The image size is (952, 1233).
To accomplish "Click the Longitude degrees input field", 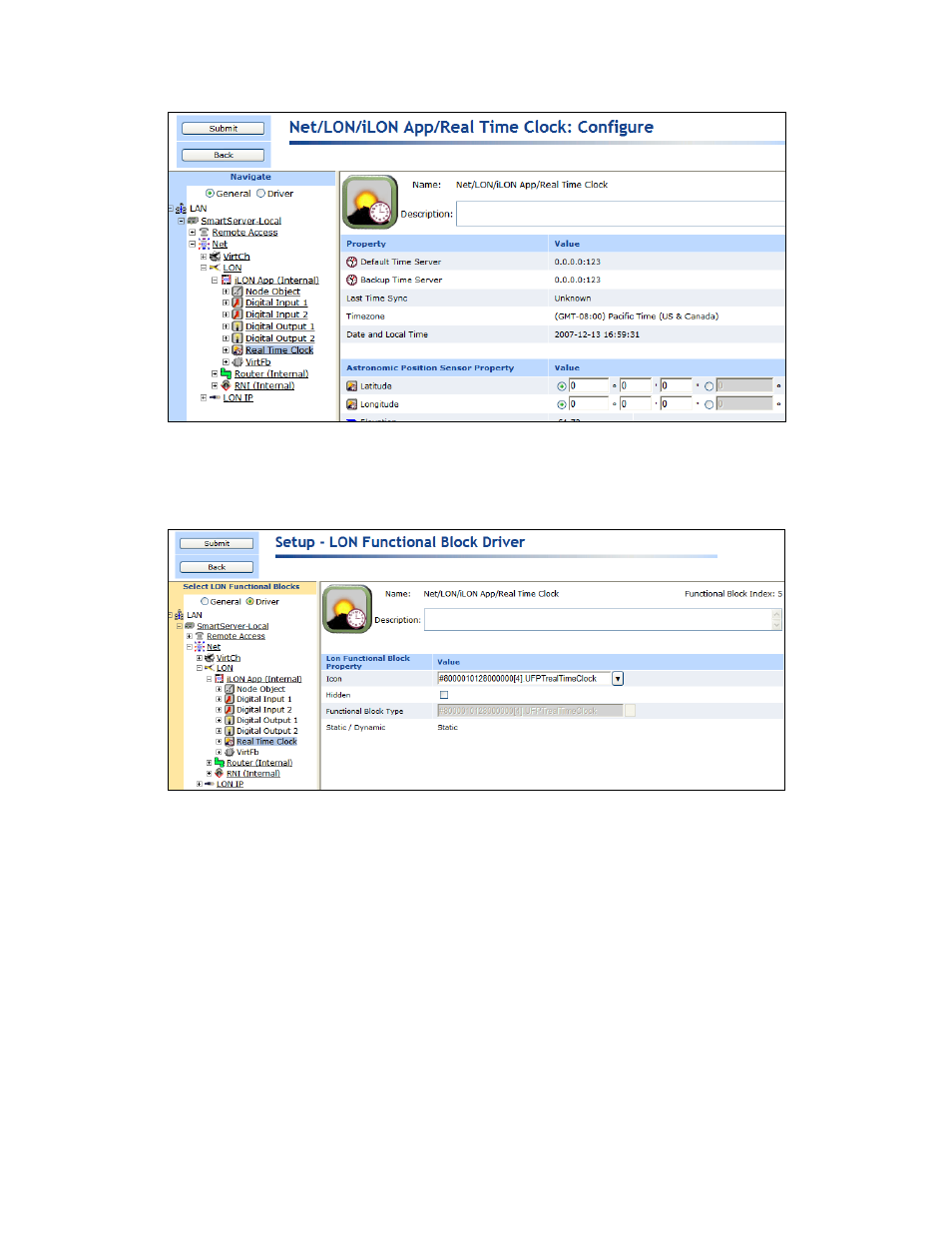I will tap(589, 403).
